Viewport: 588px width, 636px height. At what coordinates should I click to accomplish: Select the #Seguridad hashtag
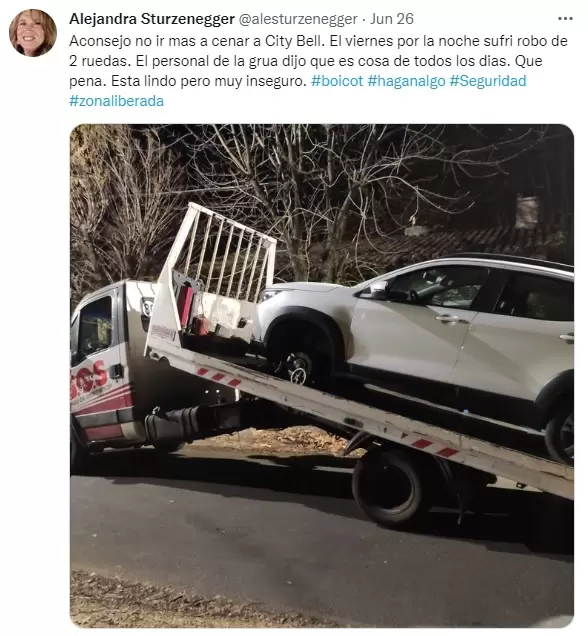pos(488,81)
